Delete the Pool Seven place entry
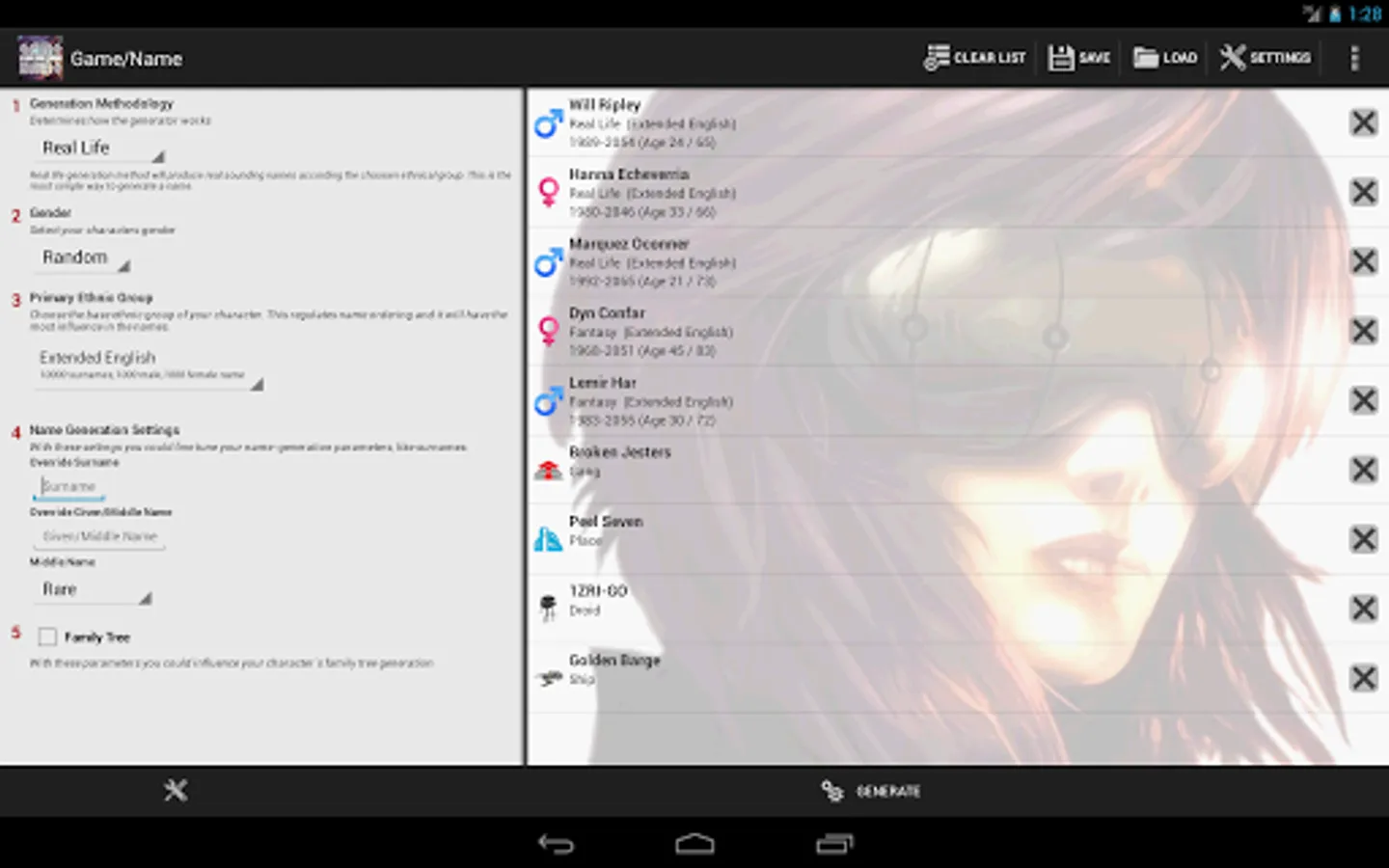 (x=1363, y=539)
